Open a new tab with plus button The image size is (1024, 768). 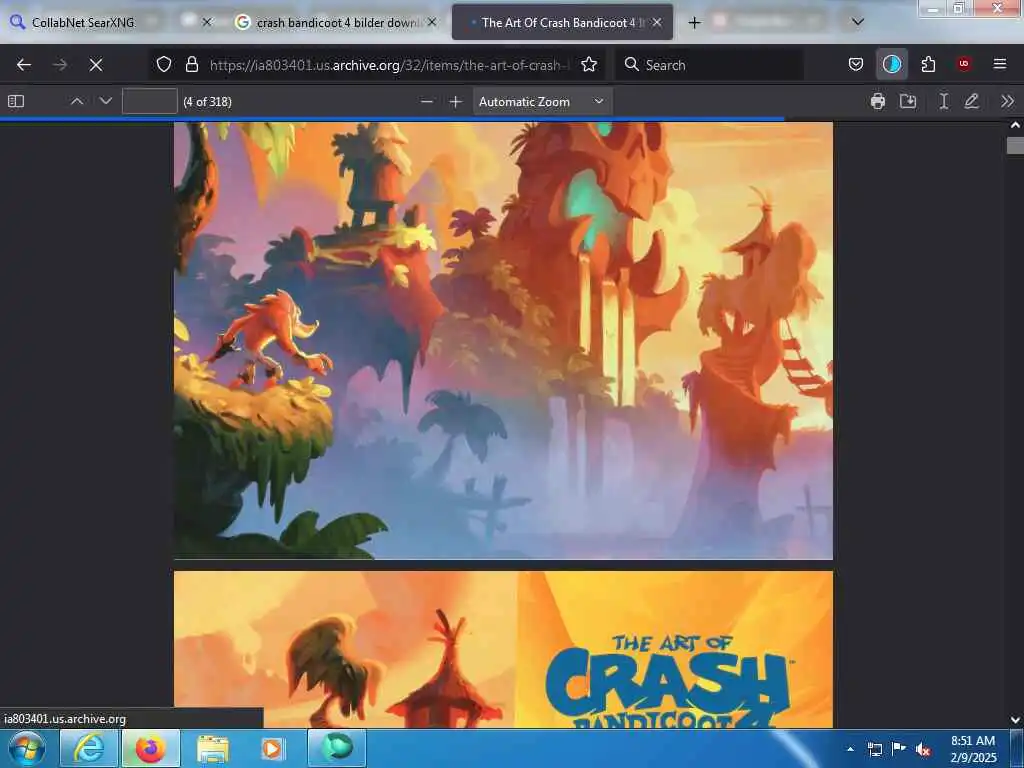click(x=694, y=22)
